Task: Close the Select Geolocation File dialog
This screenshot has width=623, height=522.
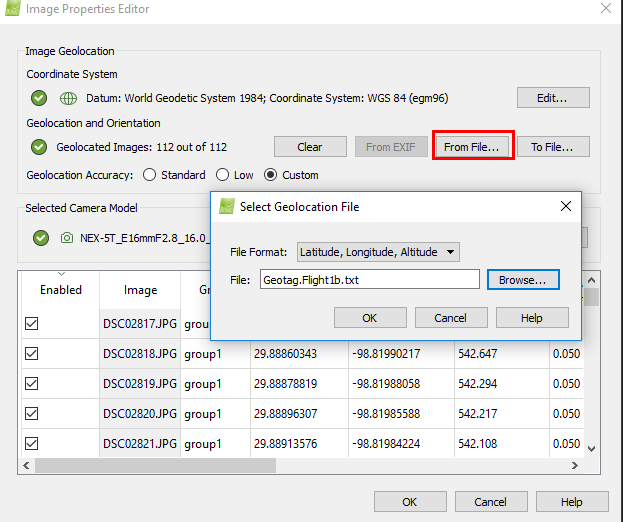Action: click(565, 207)
